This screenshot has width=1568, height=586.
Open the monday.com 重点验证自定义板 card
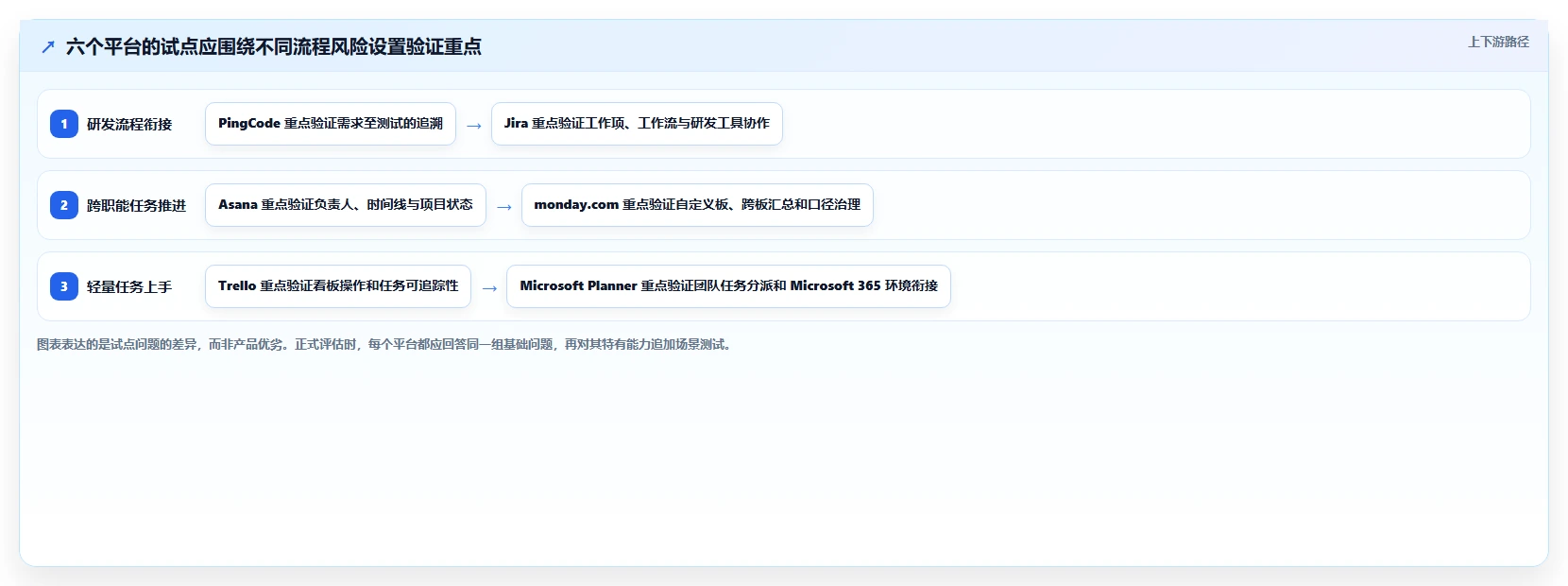click(x=697, y=205)
